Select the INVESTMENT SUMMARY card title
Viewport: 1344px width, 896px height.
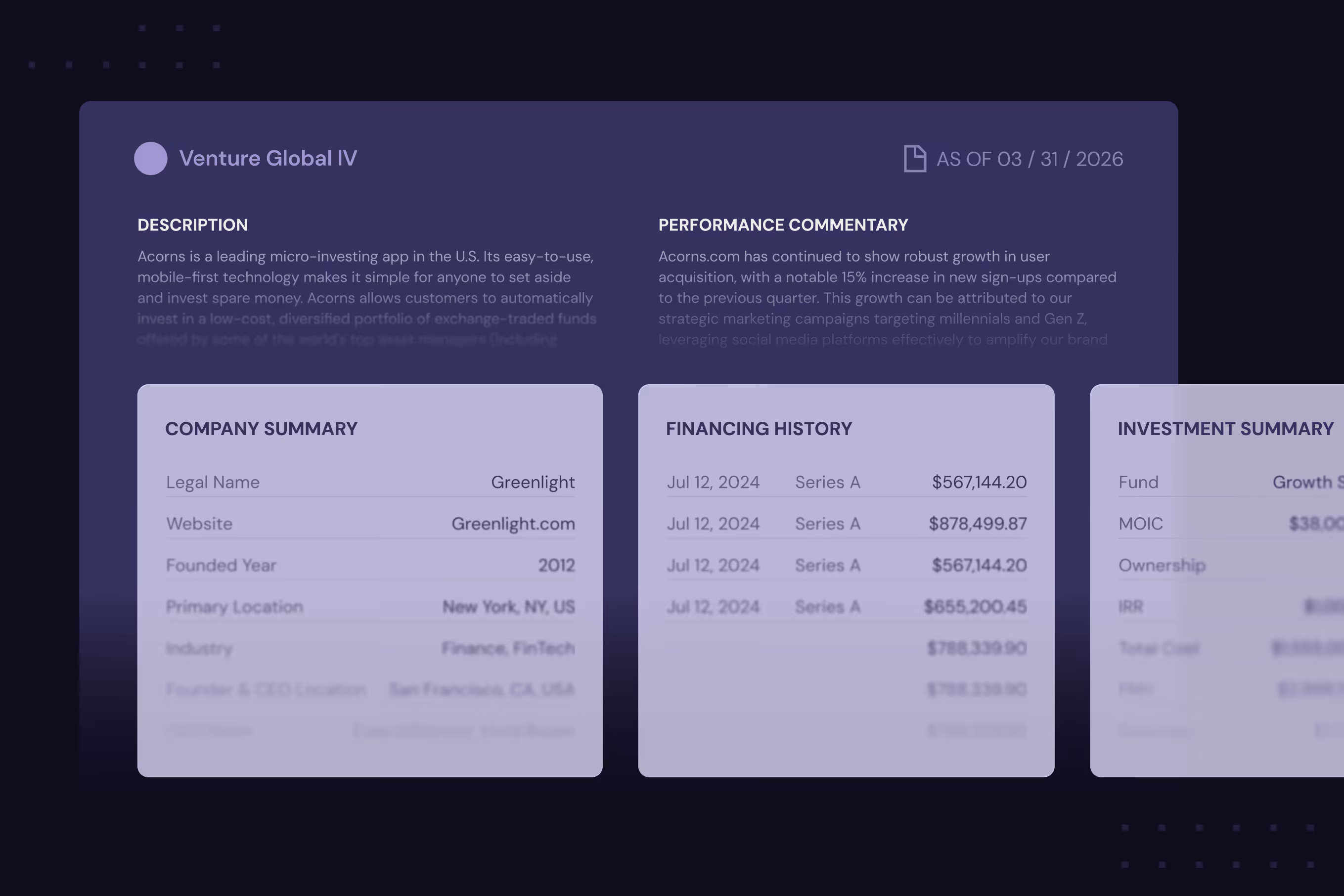coord(1226,429)
